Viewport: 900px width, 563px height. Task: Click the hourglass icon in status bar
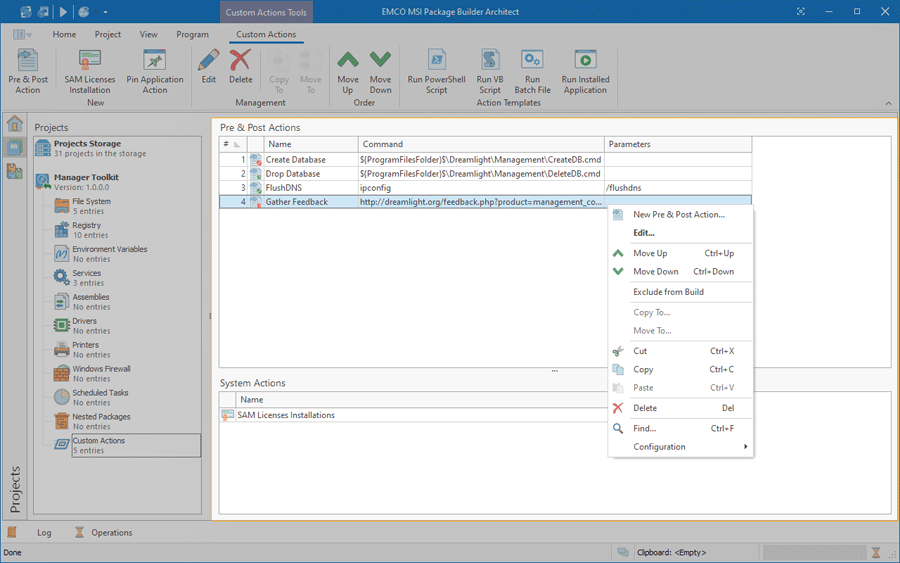[x=876, y=553]
